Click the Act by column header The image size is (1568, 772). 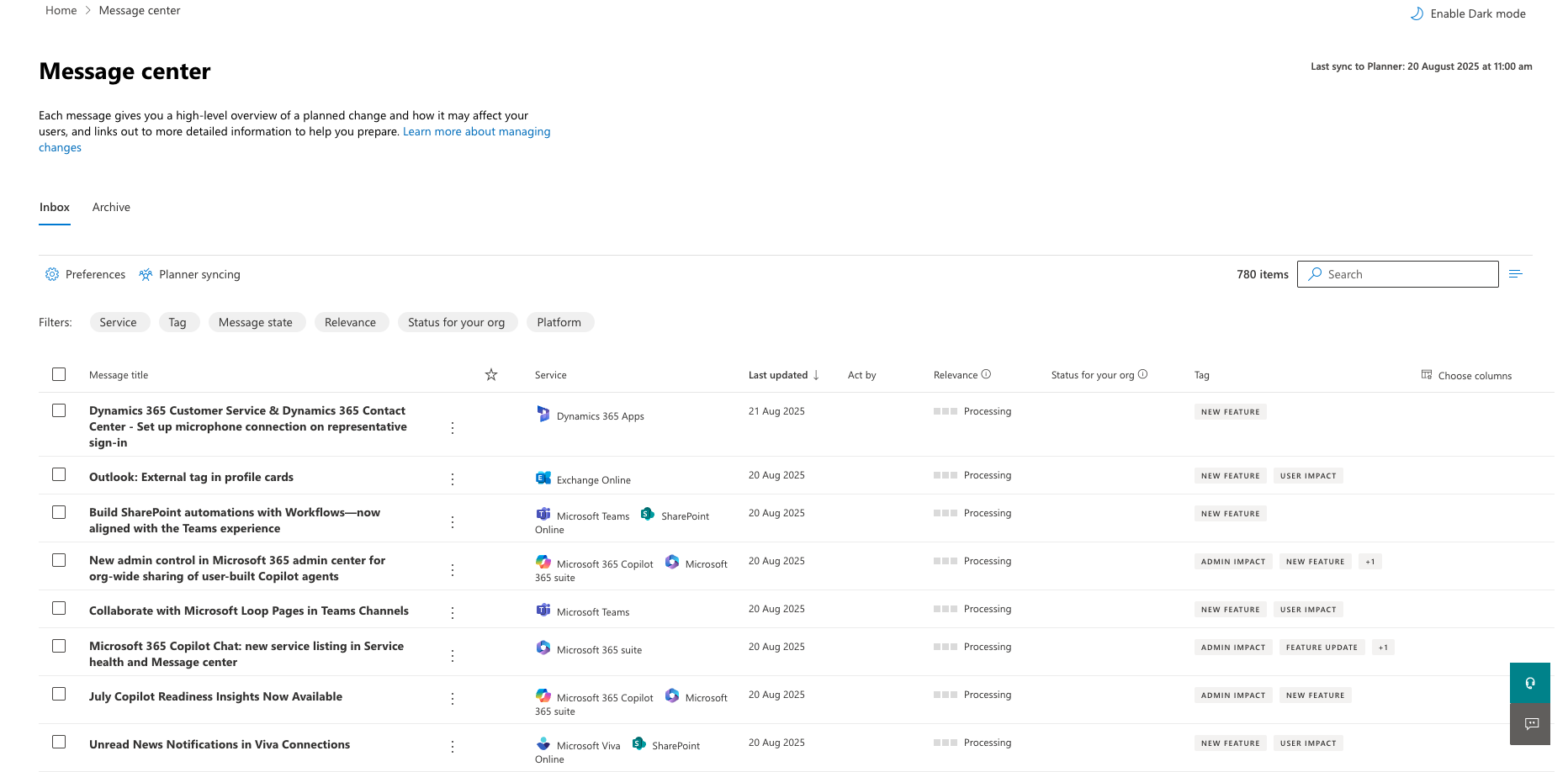(862, 375)
